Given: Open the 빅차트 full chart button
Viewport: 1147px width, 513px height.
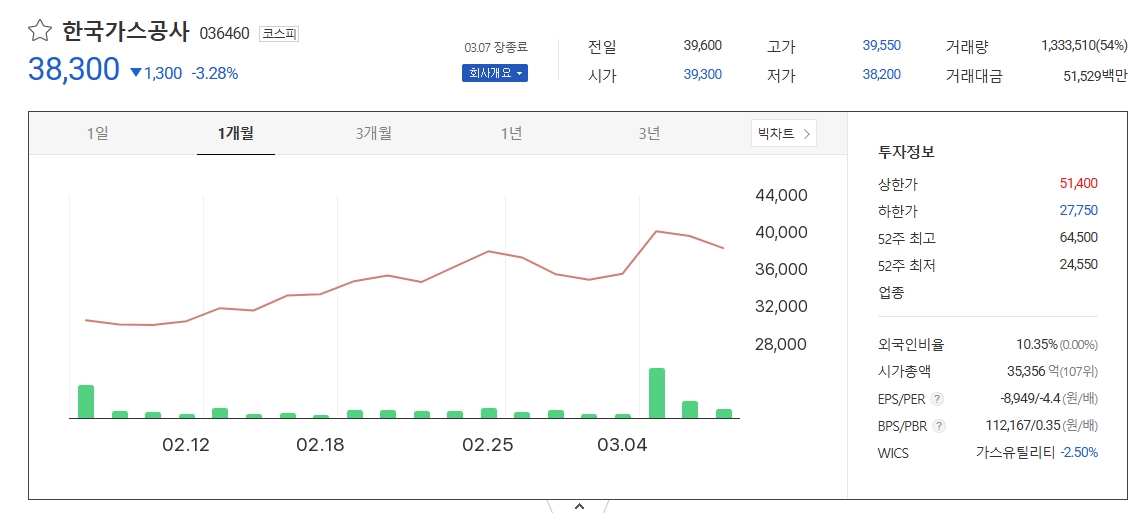Looking at the screenshot, I should click(x=783, y=133).
